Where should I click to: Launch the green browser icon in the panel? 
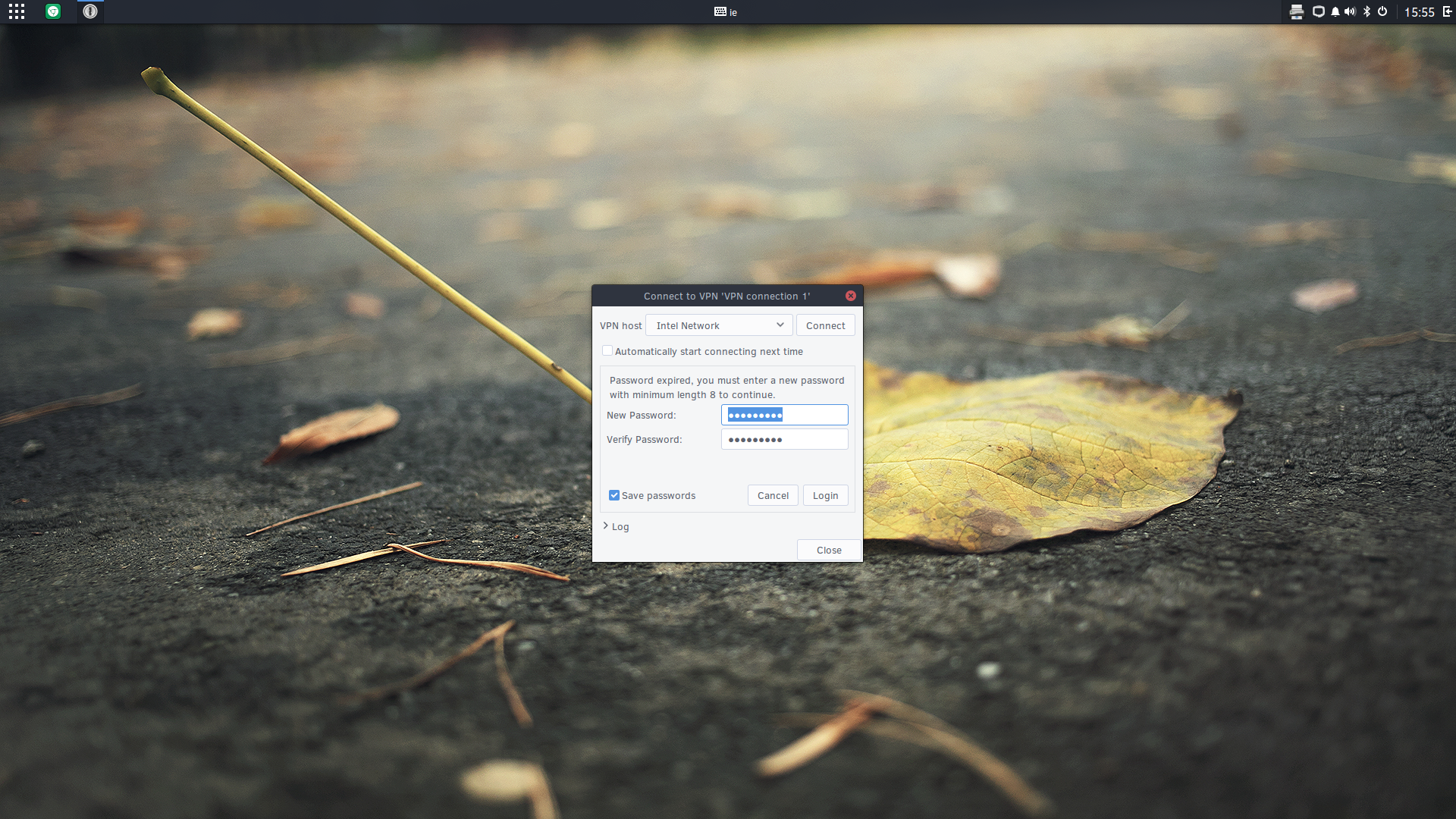point(53,11)
